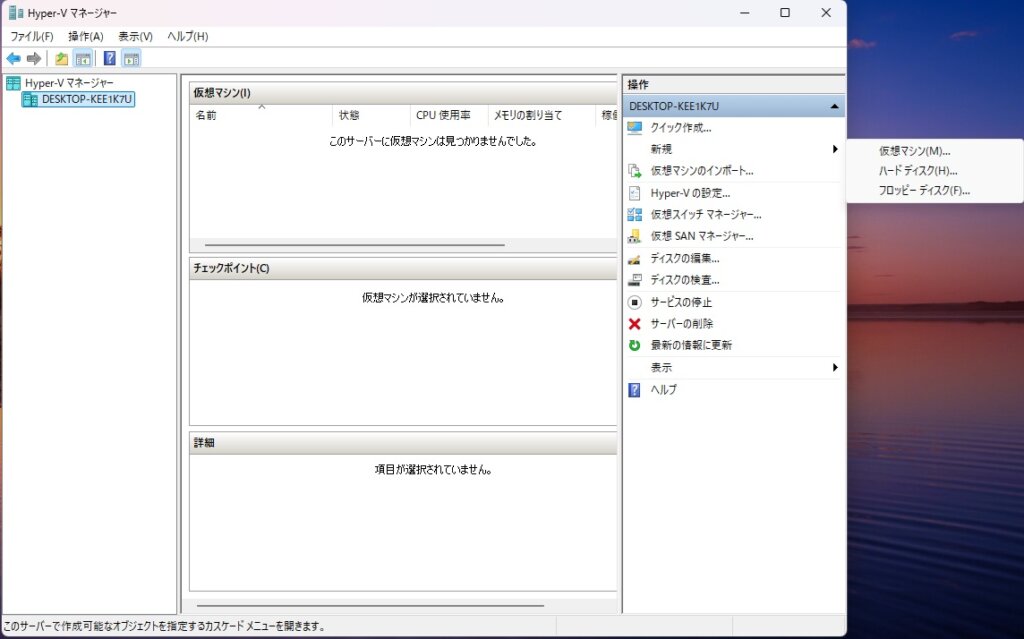Click the ディスクの検査 icon
This screenshot has height=639, width=1024.
634,280
